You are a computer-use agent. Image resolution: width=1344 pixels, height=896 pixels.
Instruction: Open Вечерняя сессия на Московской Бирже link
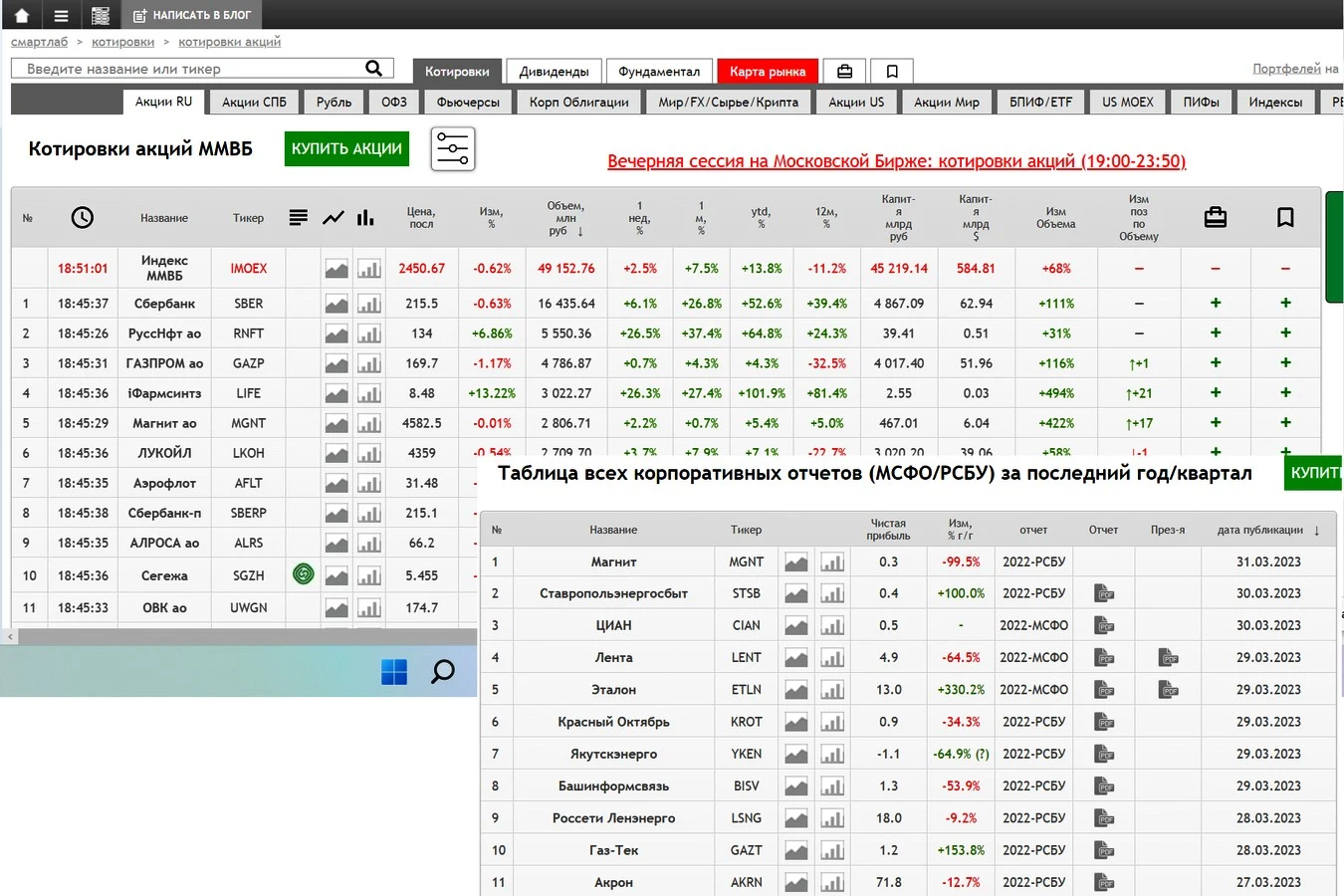coord(896,161)
